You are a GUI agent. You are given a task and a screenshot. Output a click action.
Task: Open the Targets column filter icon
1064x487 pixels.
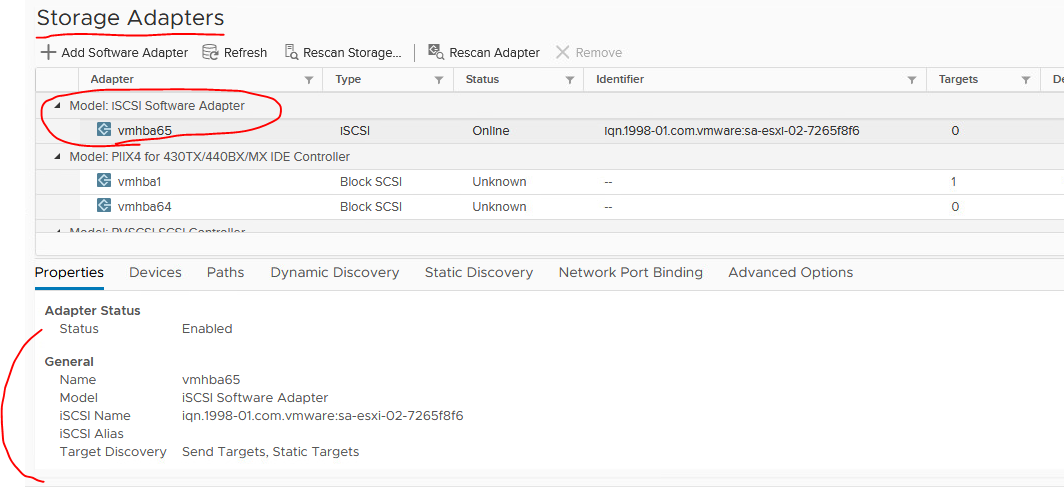(x=1026, y=80)
